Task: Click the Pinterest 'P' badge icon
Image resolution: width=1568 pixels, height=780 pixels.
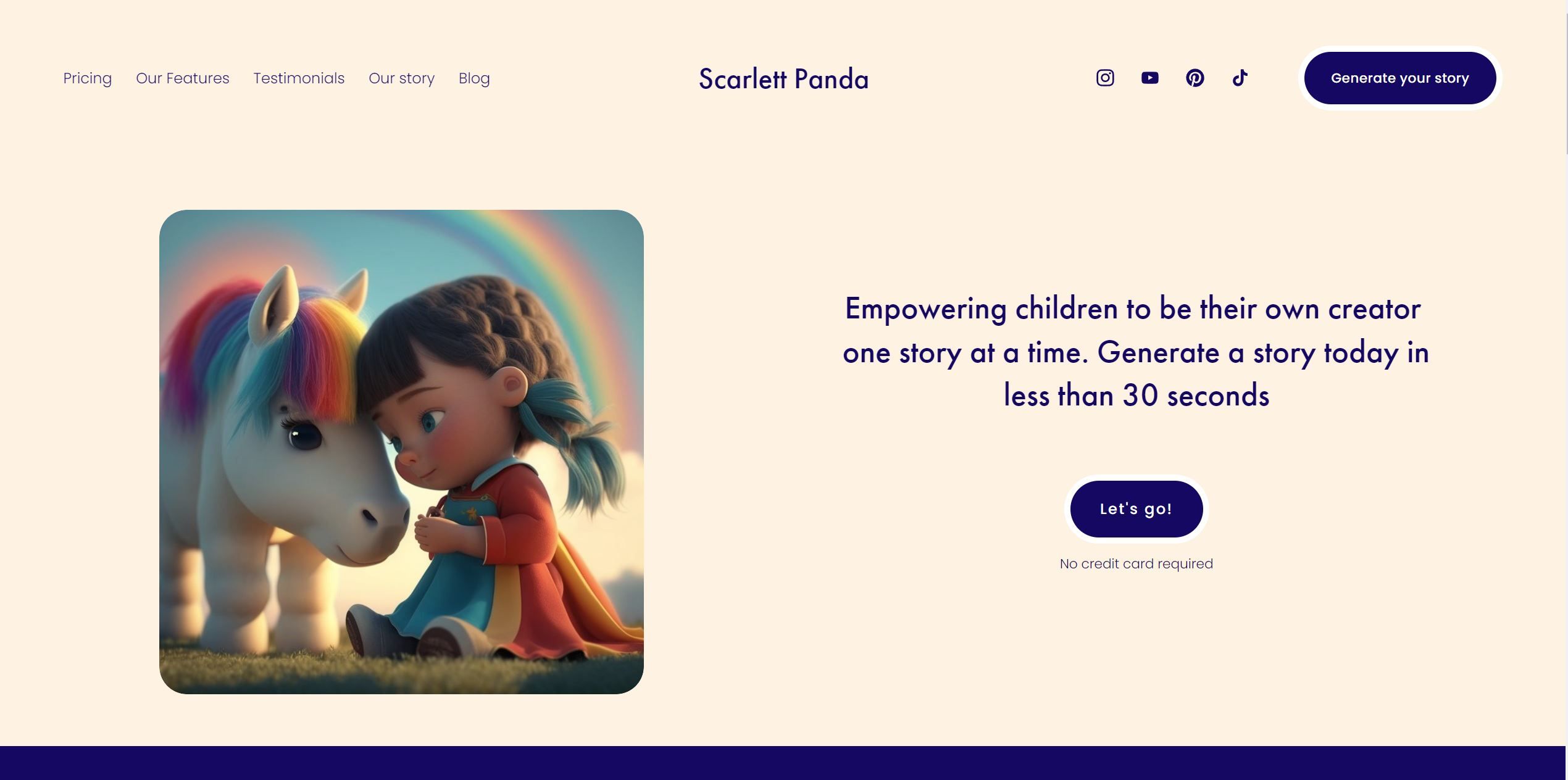Action: (x=1195, y=78)
